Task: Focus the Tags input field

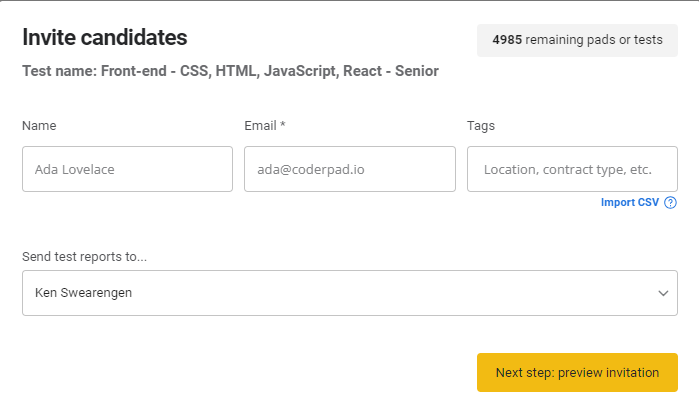Action: (x=572, y=169)
